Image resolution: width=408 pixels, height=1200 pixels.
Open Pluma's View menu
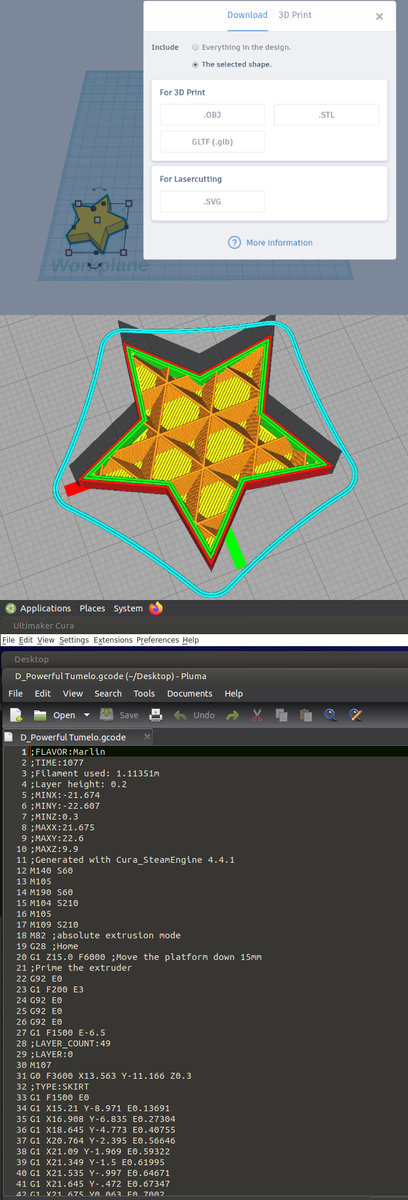tap(73, 693)
